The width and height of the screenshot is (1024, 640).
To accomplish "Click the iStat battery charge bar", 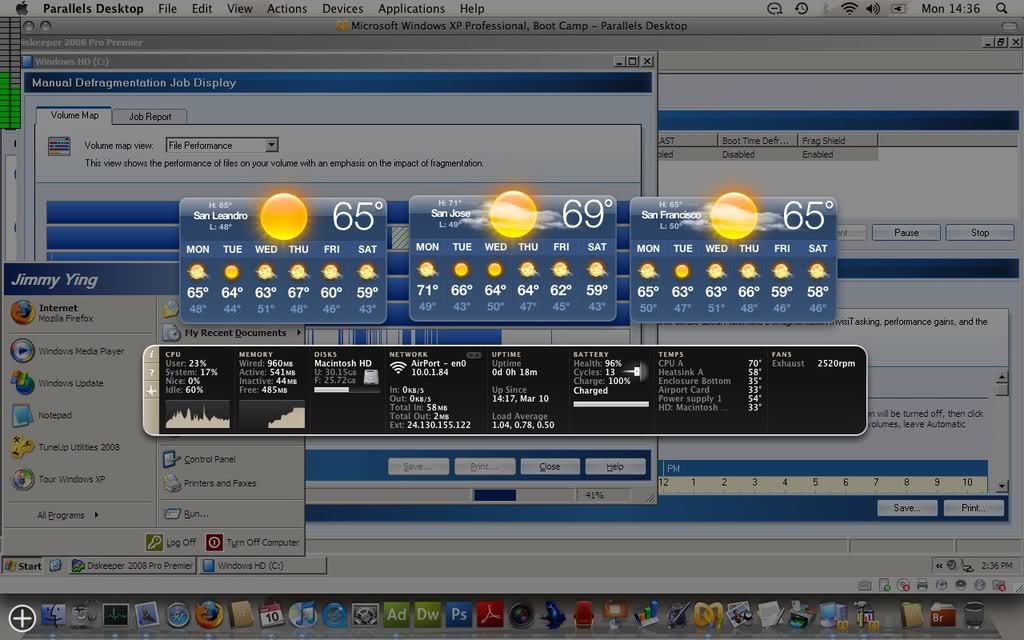I will click(x=611, y=404).
